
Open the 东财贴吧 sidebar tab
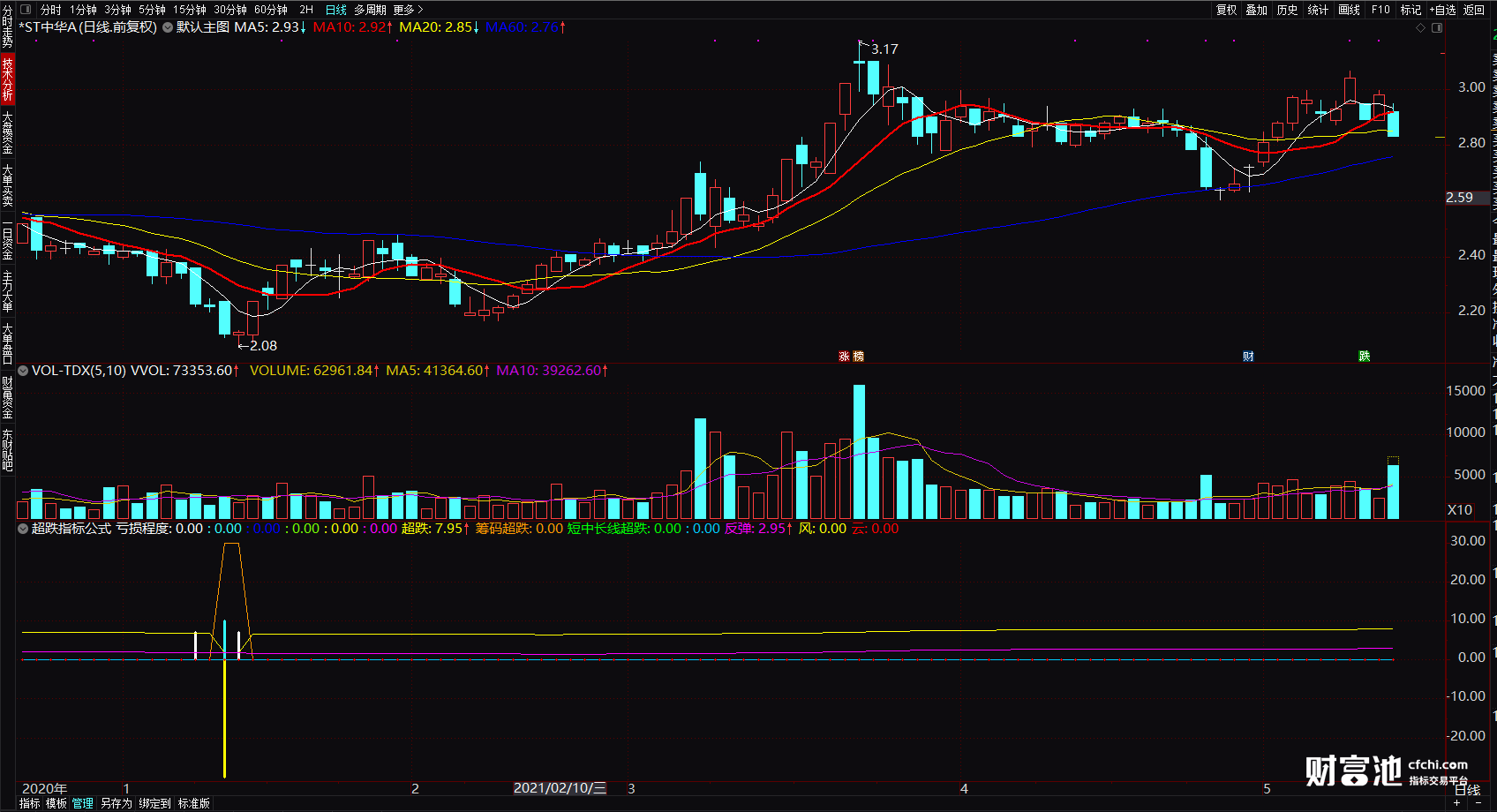tap(7, 450)
